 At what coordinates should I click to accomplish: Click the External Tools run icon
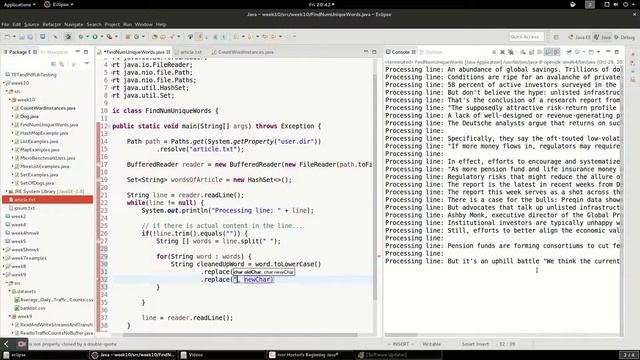pyautogui.click(x=109, y=37)
